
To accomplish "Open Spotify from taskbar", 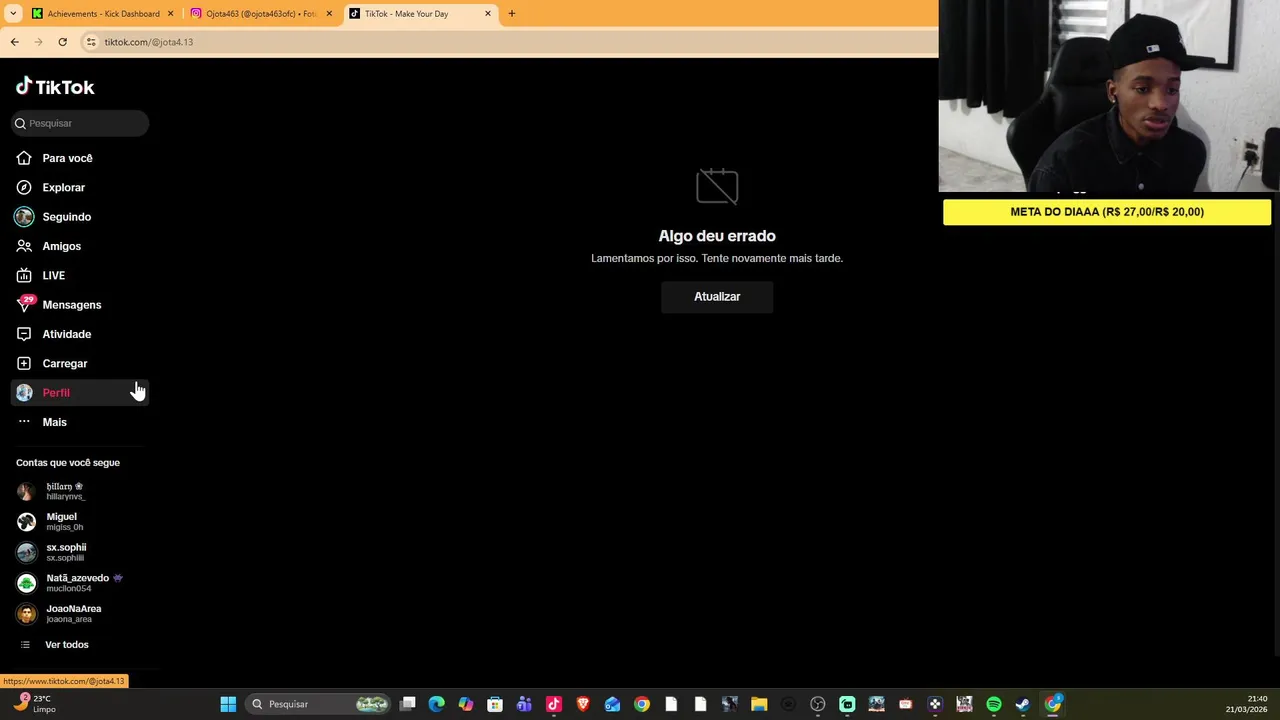I will coord(994,704).
